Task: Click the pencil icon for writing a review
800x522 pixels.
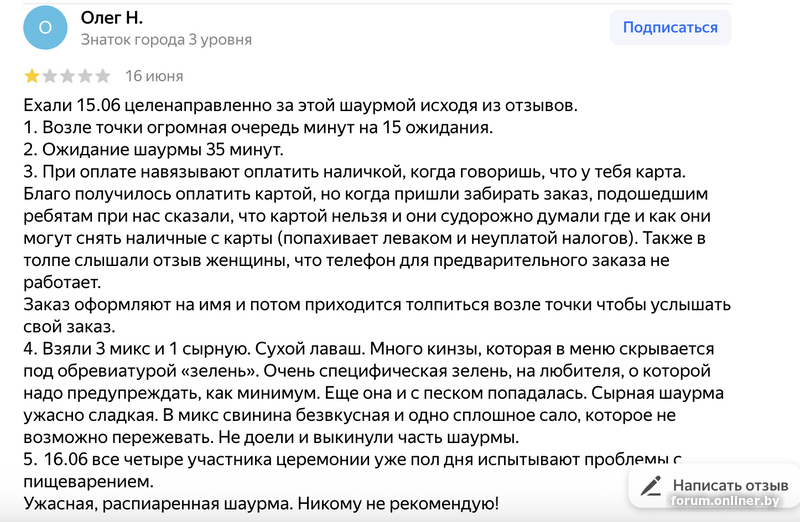Action: tap(651, 486)
